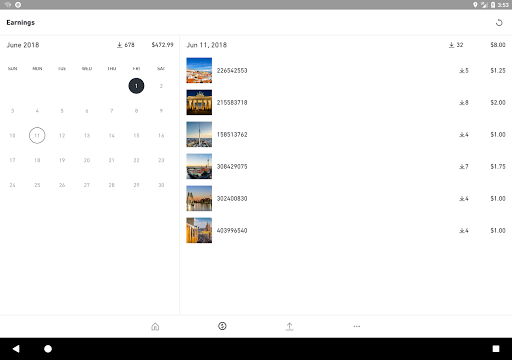
Task: Tap the refresh icon in Earnings header
Action: point(499,23)
